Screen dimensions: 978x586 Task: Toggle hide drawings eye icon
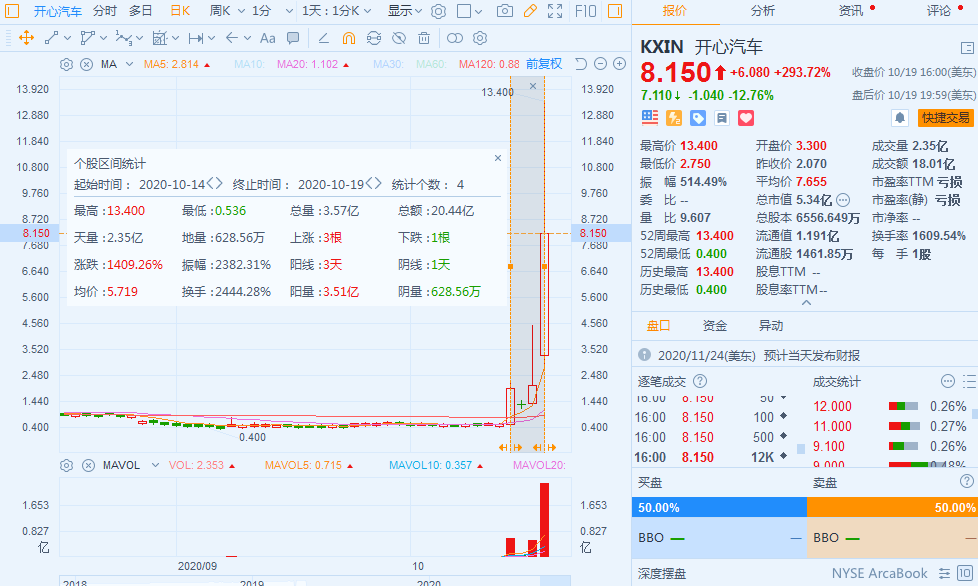click(399, 38)
